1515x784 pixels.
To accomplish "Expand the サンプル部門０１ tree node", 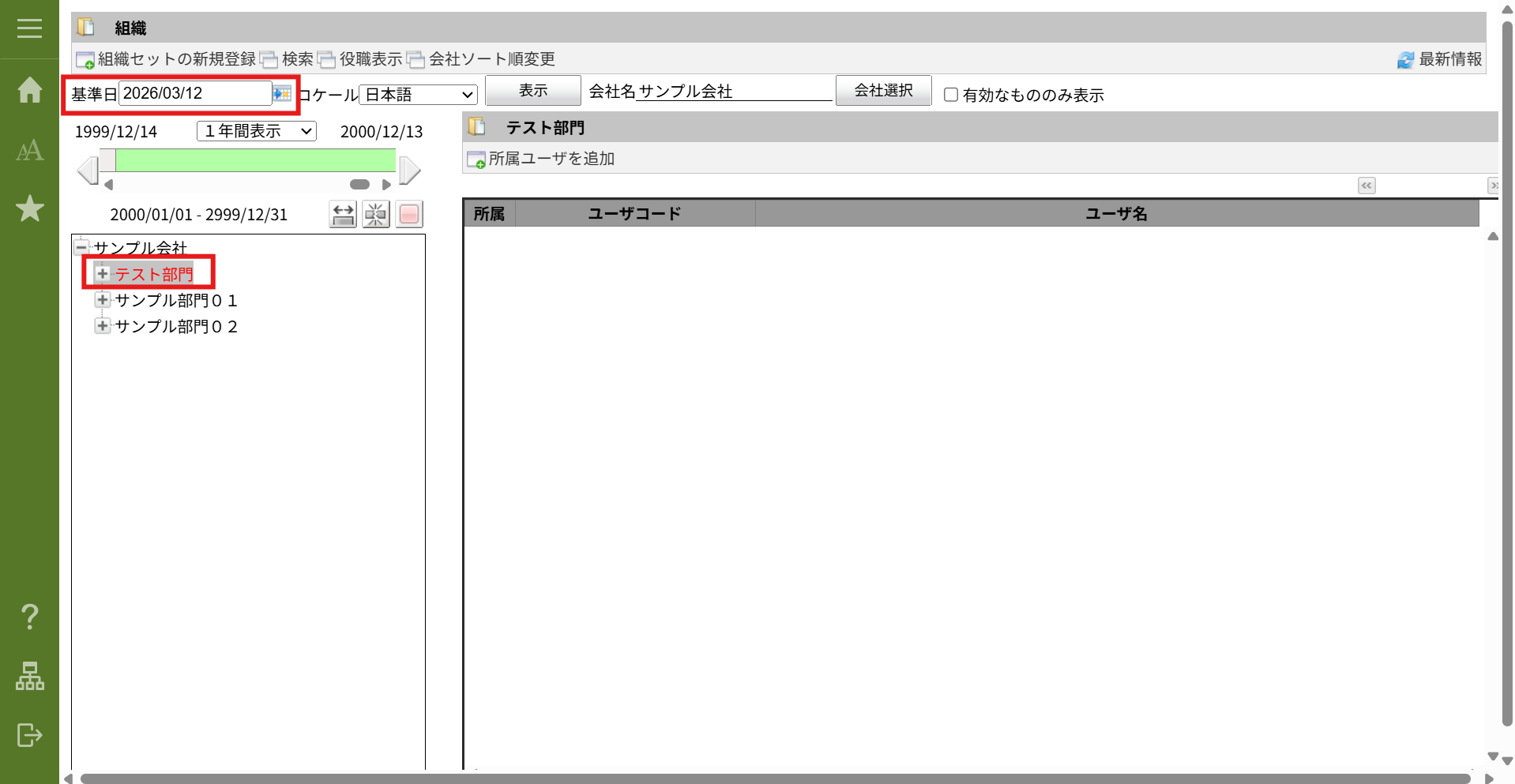I will pyautogui.click(x=102, y=300).
